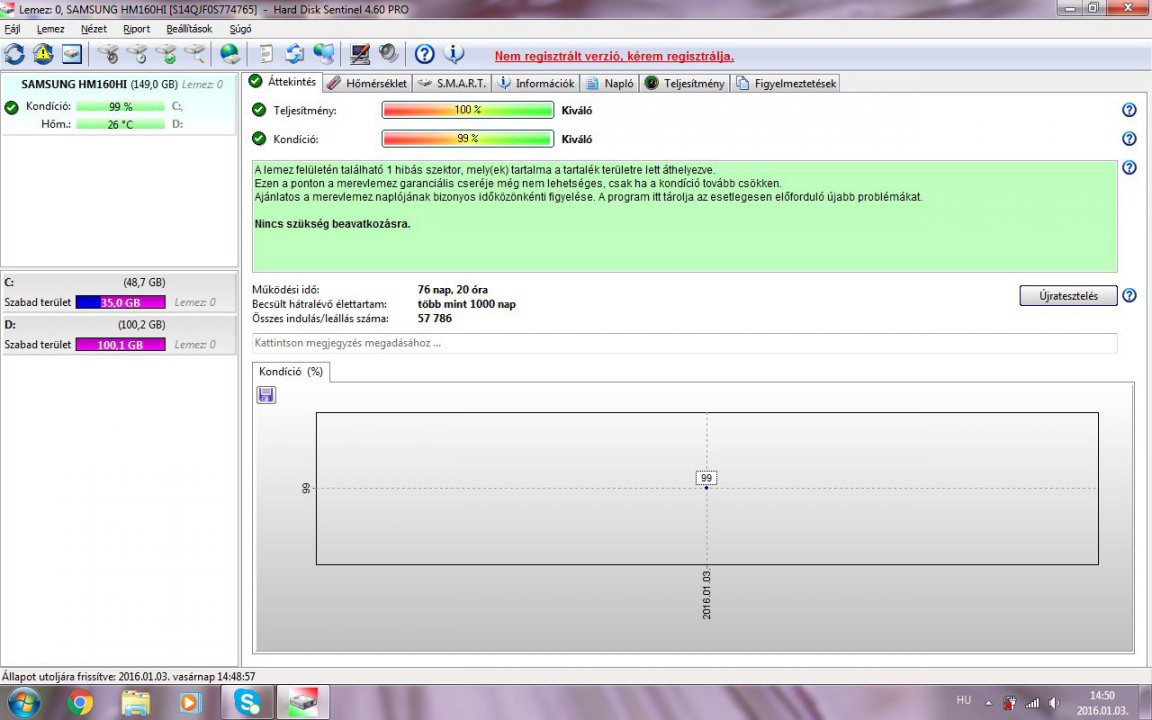Click the blue-framed disk panel toolbar icon
The image size is (1152, 720).
[71, 54]
